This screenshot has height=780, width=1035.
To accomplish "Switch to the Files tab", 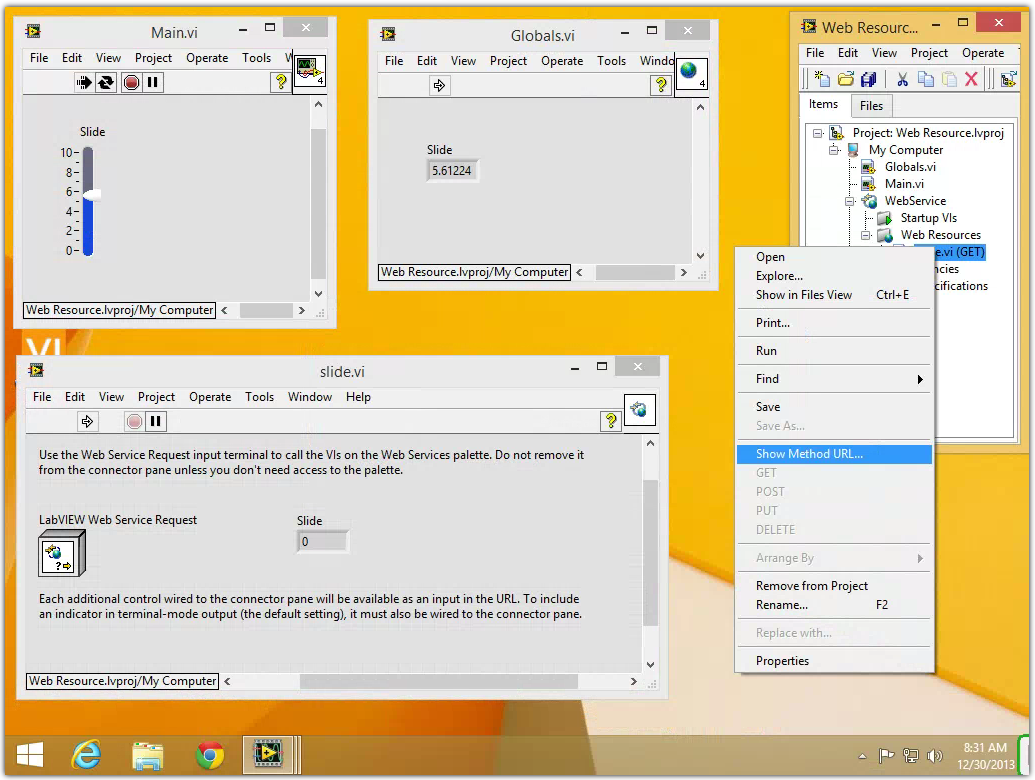I will pyautogui.click(x=871, y=106).
